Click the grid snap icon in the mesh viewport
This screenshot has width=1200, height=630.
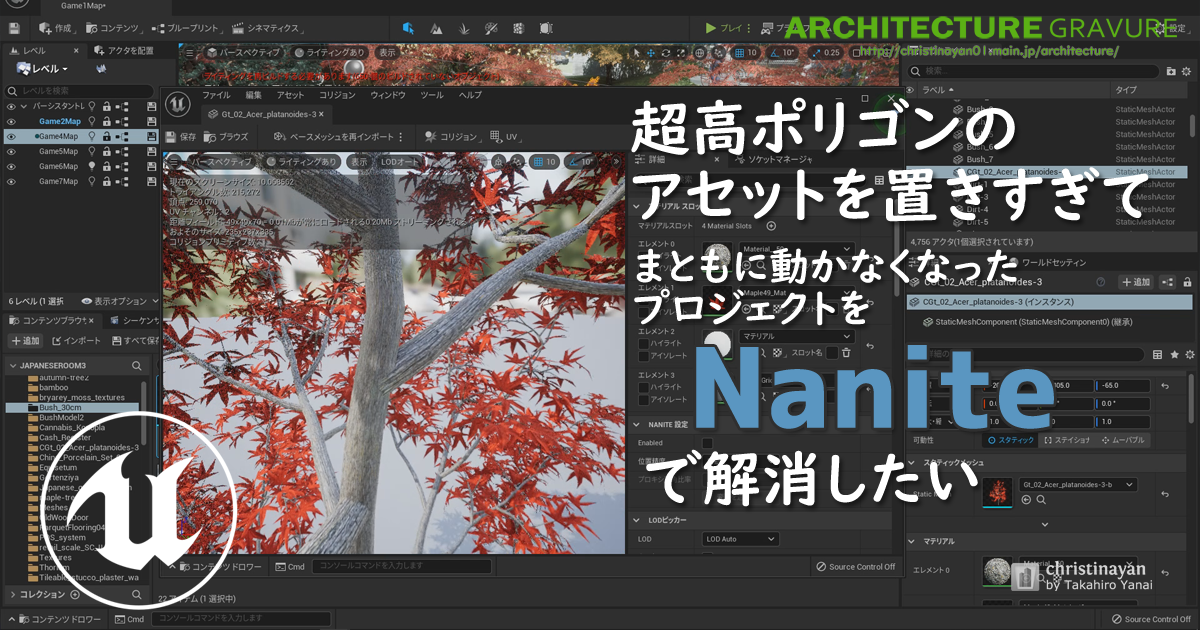point(538,162)
